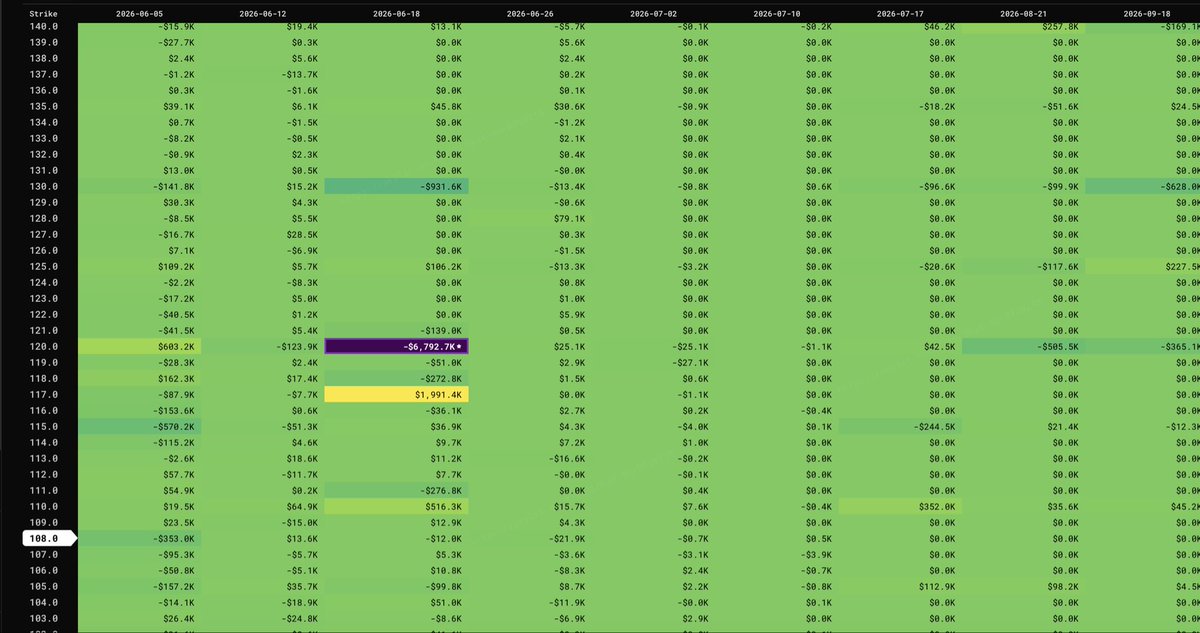The image size is (1200, 633).
Task: Click the 120.0 strike row label
Action: [44, 346]
